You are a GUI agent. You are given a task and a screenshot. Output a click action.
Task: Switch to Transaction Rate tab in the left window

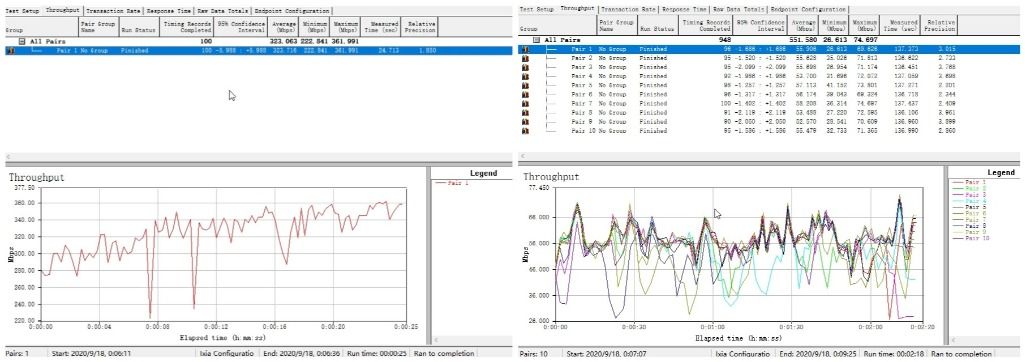tap(114, 11)
